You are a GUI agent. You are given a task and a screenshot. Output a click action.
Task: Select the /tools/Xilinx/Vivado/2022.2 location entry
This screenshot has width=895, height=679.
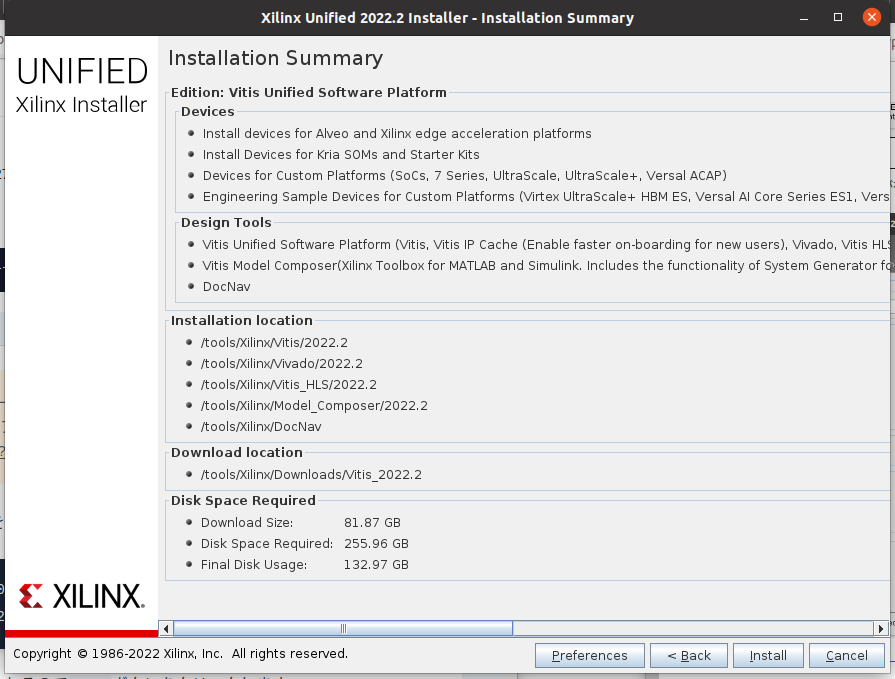pyautogui.click(x=281, y=364)
